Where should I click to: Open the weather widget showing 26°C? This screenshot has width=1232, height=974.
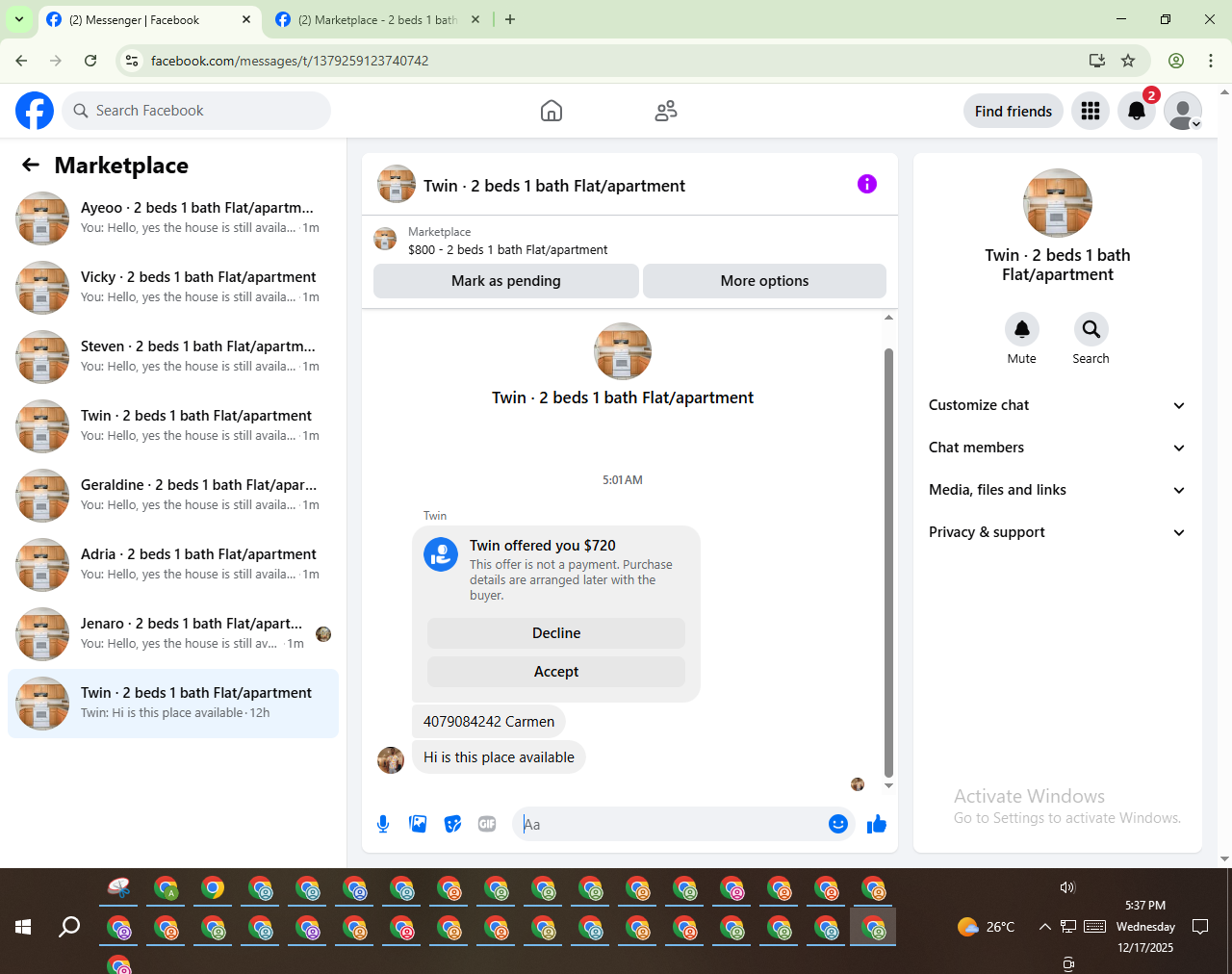(987, 927)
